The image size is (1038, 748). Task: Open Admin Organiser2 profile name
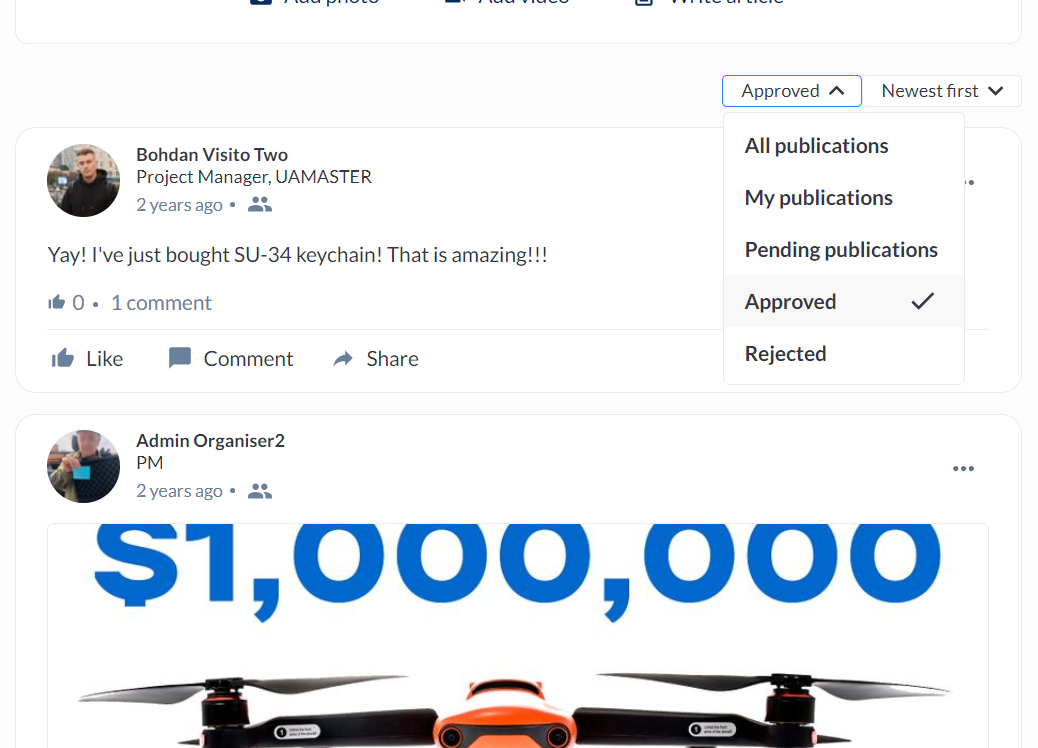(211, 440)
